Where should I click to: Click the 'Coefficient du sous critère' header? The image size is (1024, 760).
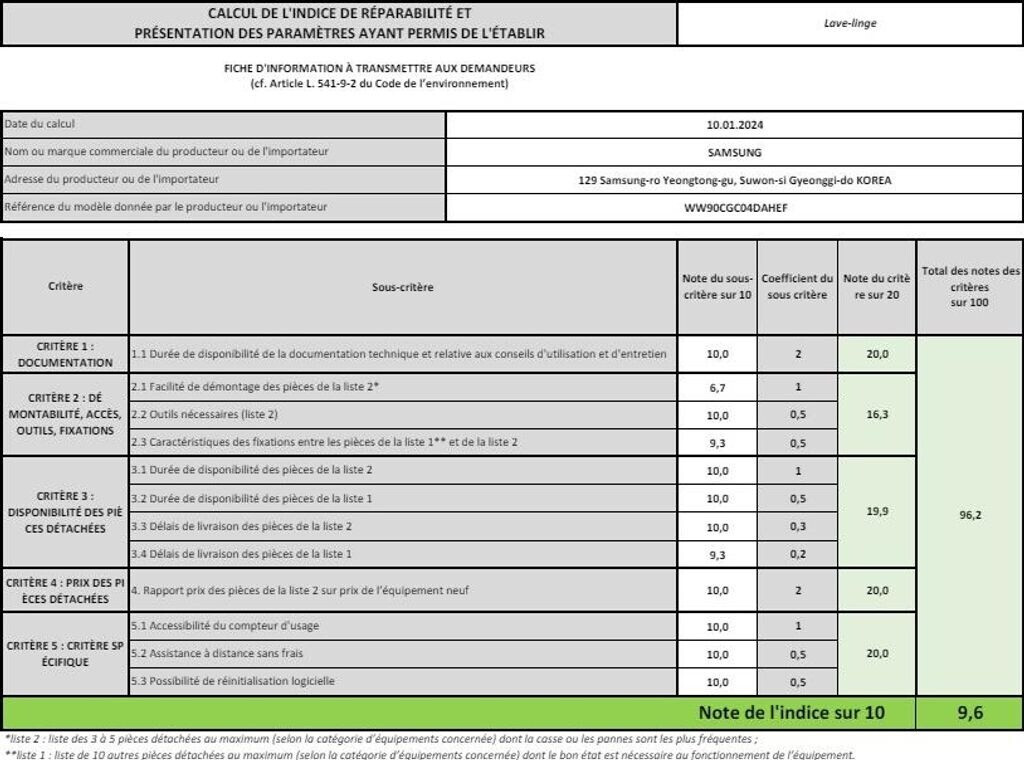click(x=796, y=287)
